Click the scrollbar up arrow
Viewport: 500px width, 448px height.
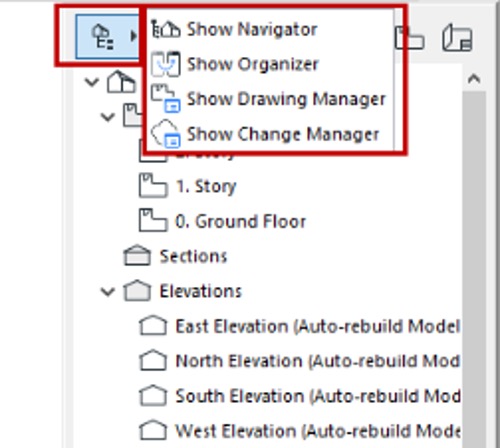point(474,79)
